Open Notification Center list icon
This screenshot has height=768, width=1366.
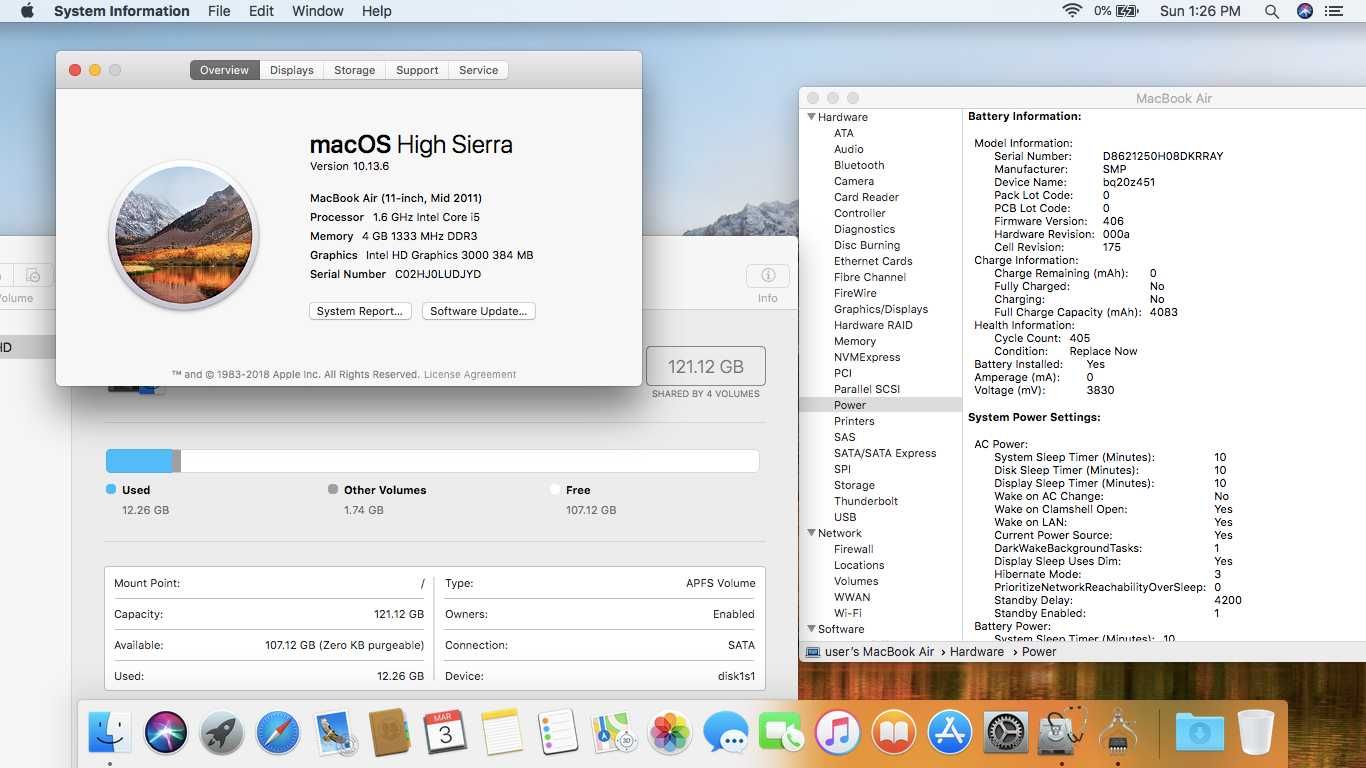pyautogui.click(x=1333, y=11)
